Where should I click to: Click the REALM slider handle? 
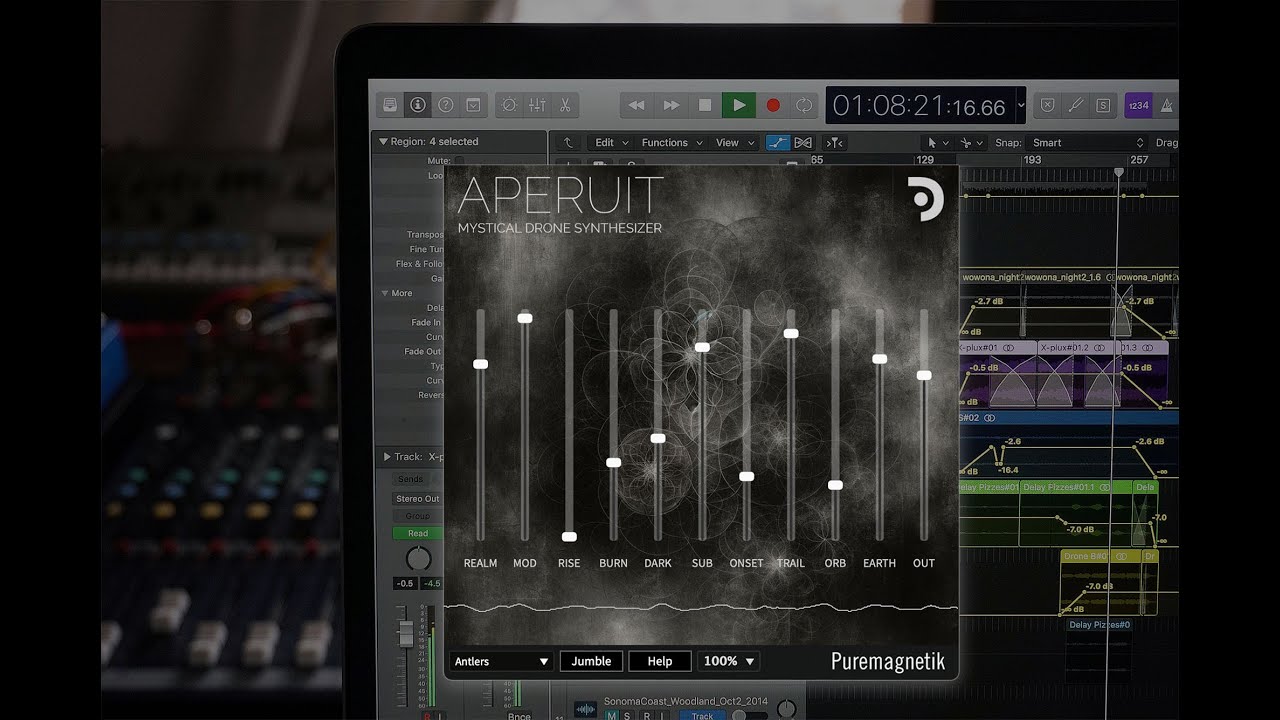[480, 364]
